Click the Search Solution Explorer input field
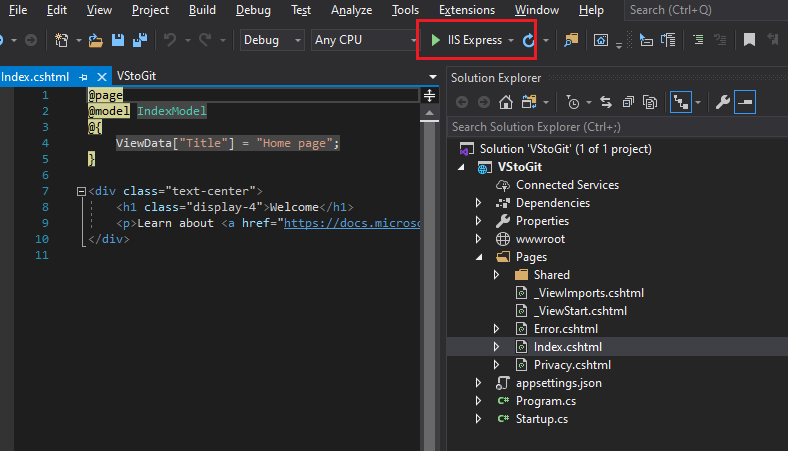Screen dimensions: 788x451 point(618,127)
